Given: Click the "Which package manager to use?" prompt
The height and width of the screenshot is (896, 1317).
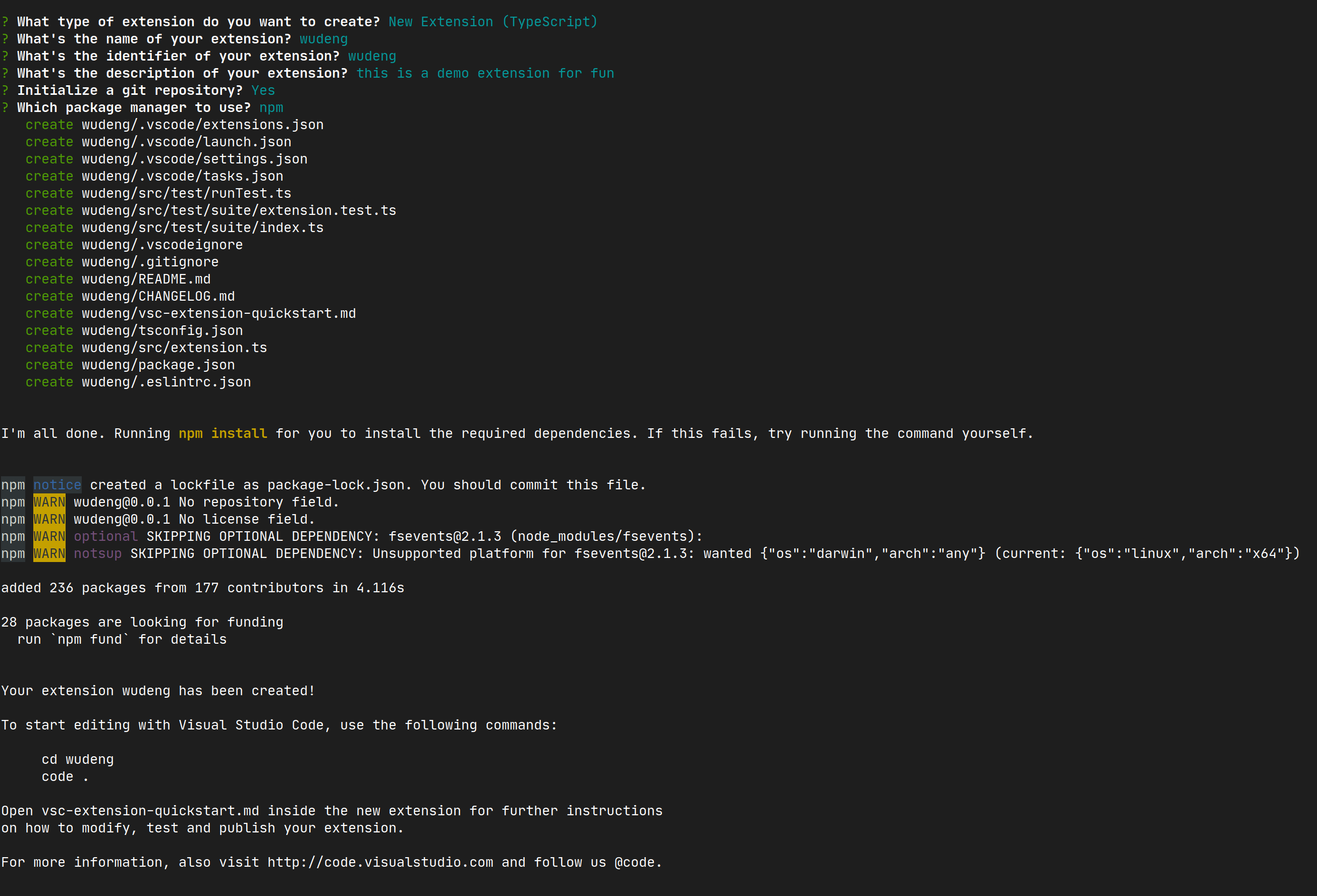Looking at the screenshot, I should pyautogui.click(x=134, y=107).
